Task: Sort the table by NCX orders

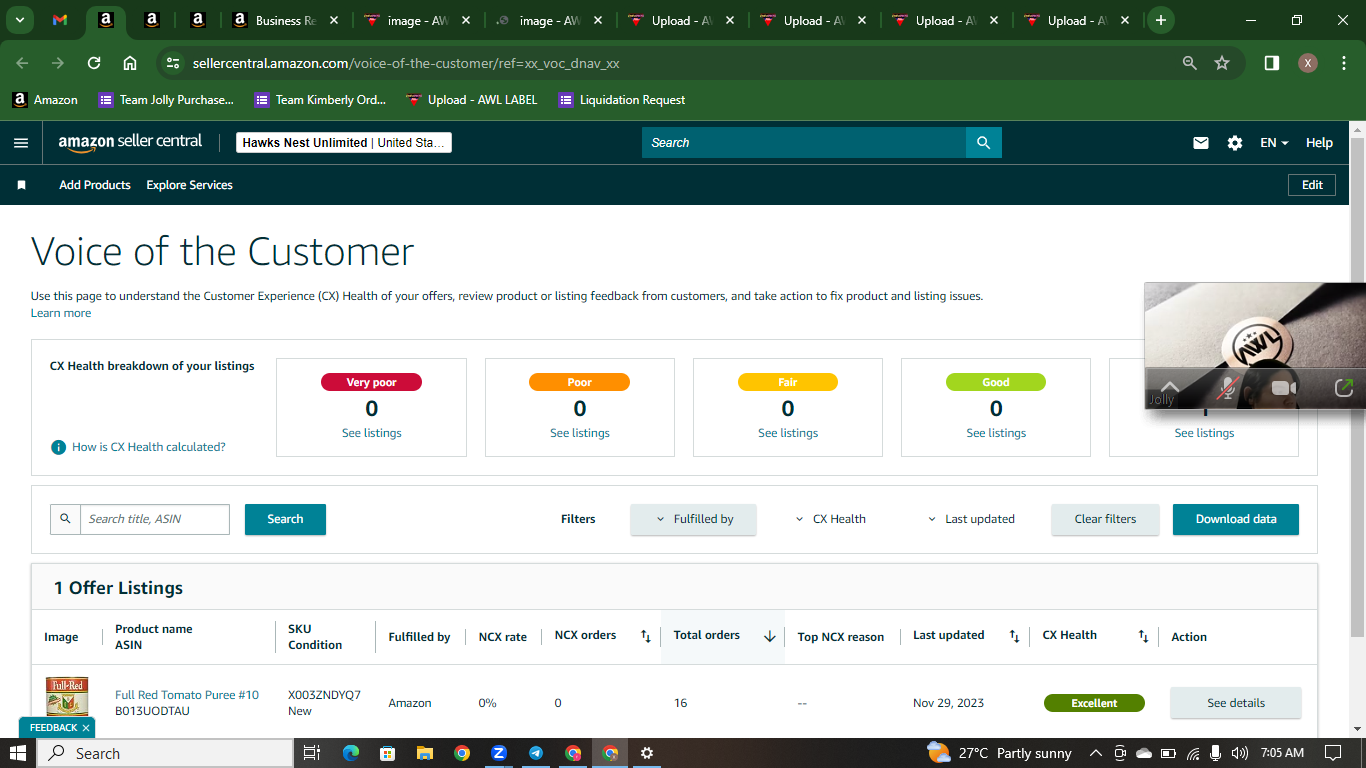Action: (x=646, y=636)
